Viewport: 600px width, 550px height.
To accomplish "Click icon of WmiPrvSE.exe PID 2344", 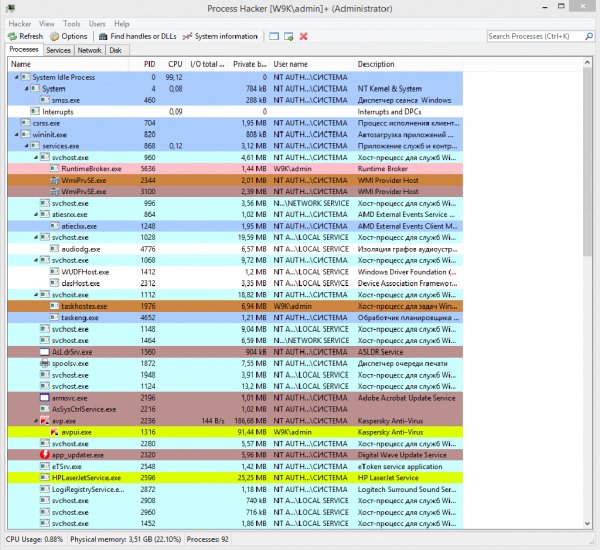I will [x=55, y=180].
